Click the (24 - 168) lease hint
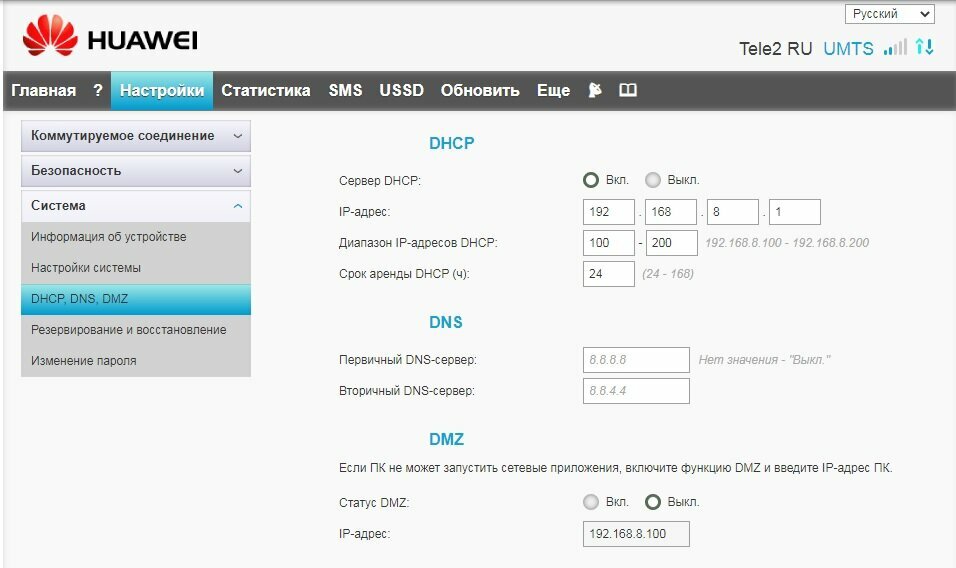 668,274
